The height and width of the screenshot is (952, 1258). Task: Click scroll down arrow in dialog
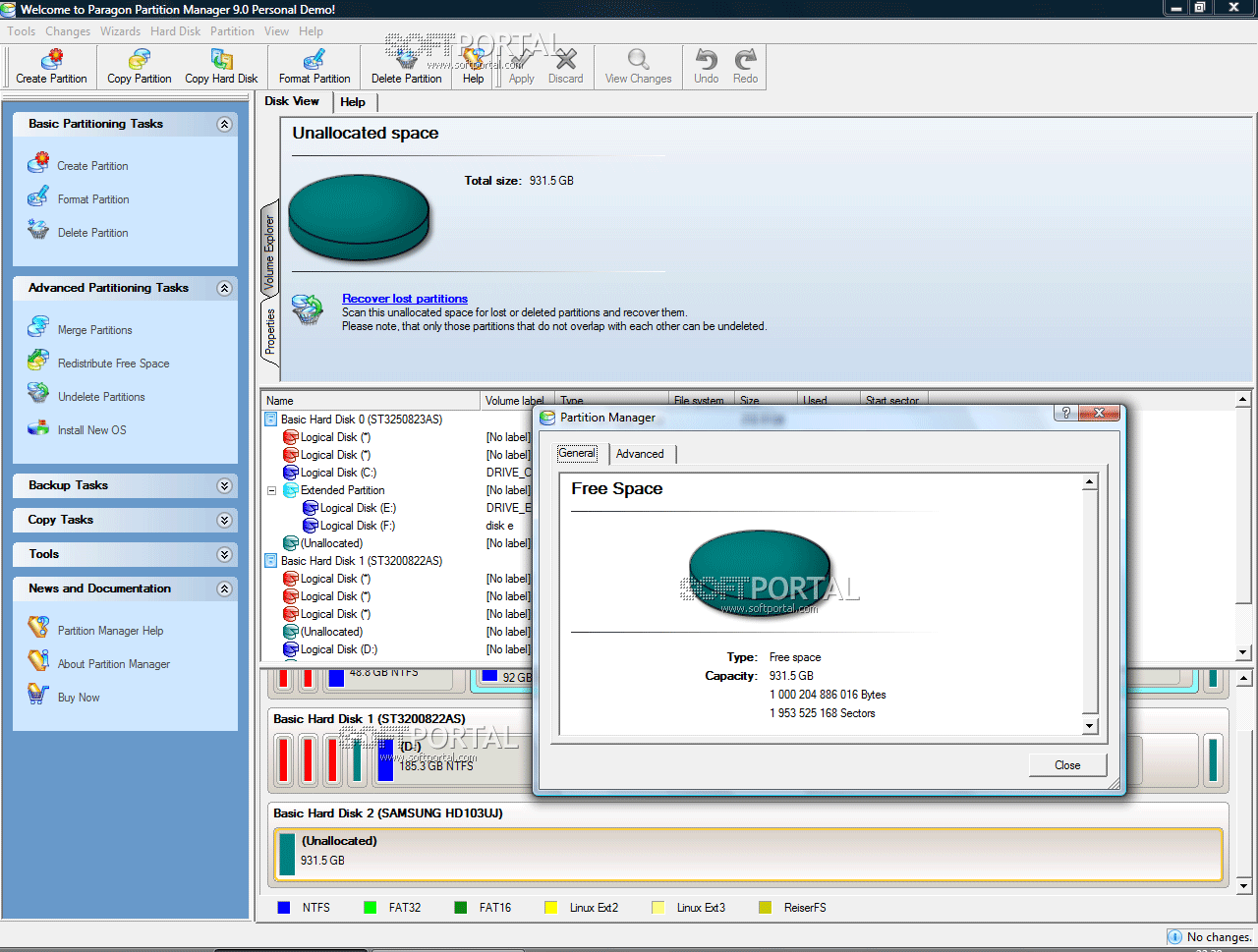click(x=1090, y=727)
